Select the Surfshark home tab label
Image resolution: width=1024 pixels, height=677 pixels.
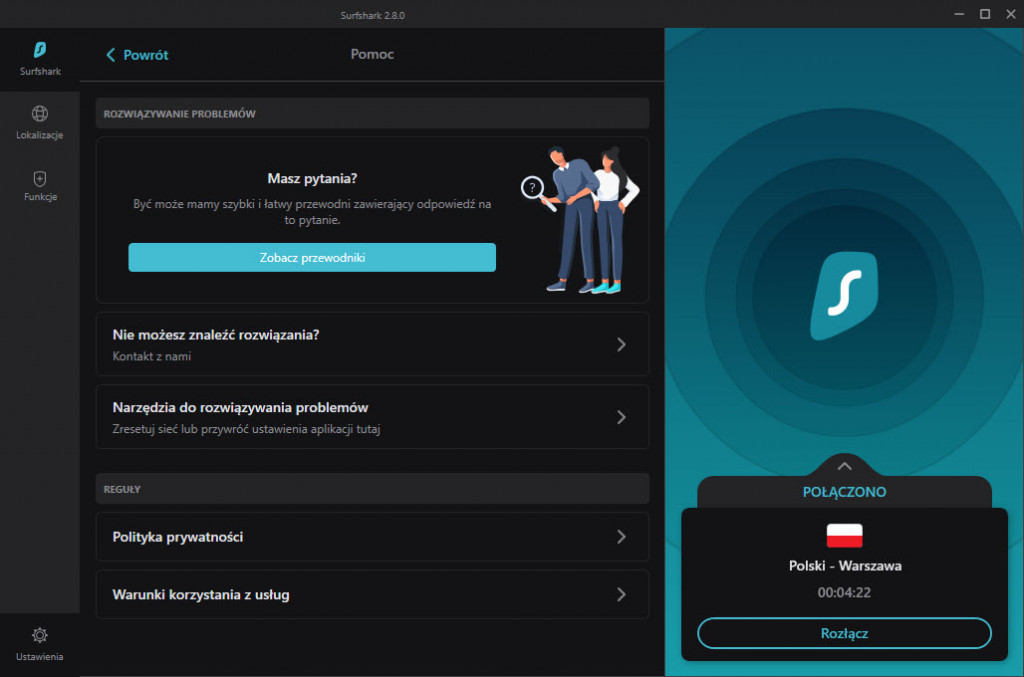(x=40, y=71)
